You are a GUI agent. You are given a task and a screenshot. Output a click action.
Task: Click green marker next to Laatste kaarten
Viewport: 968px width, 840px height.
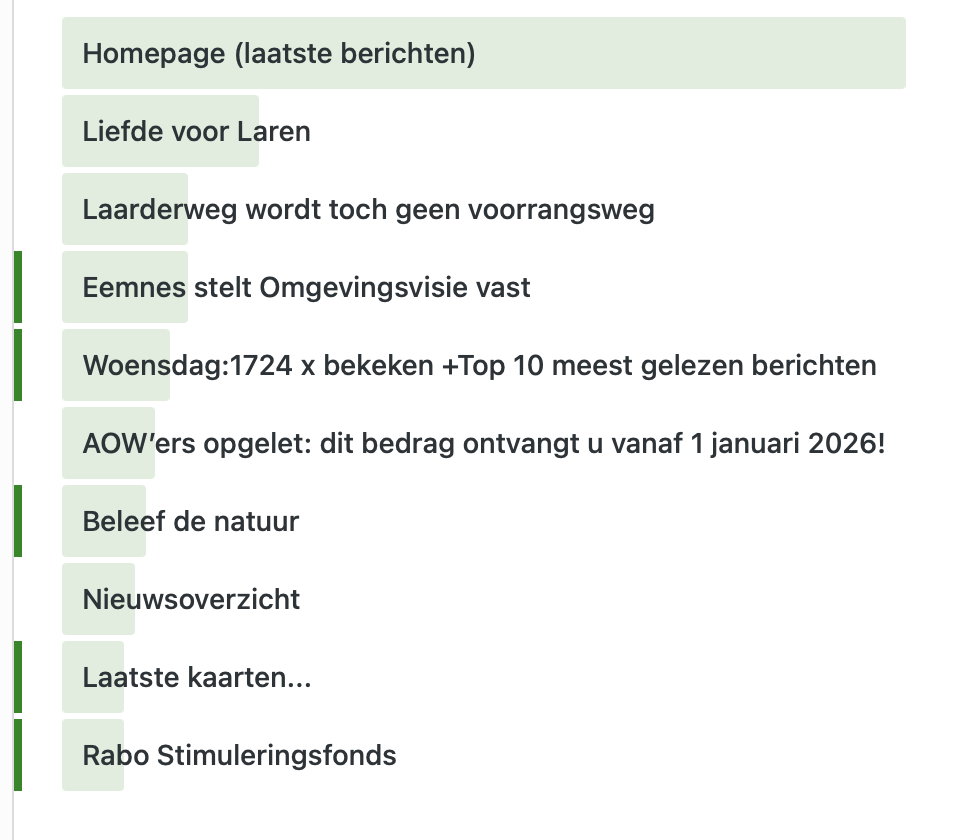coord(18,677)
